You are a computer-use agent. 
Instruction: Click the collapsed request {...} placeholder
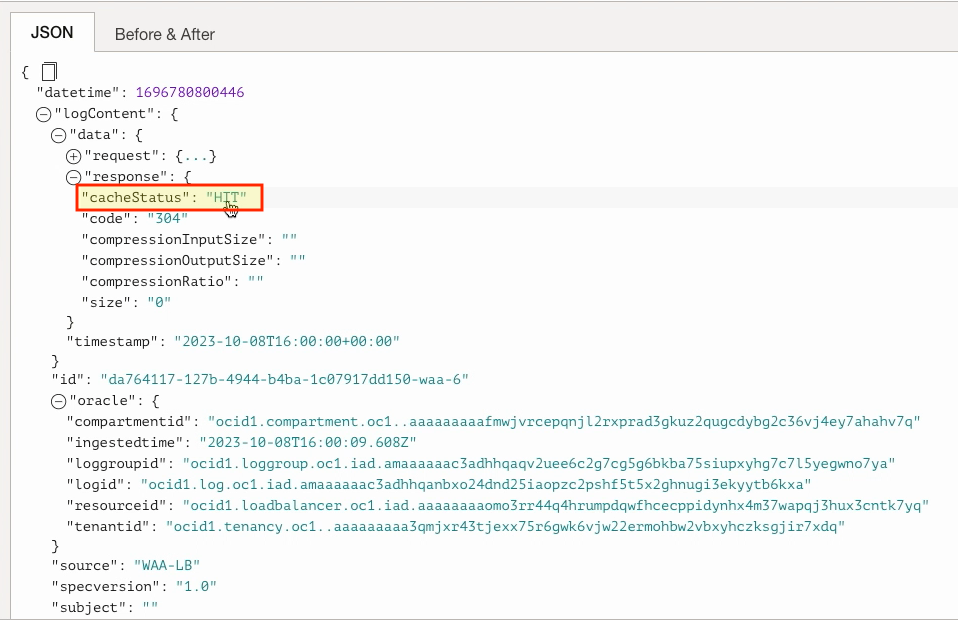click(x=196, y=156)
